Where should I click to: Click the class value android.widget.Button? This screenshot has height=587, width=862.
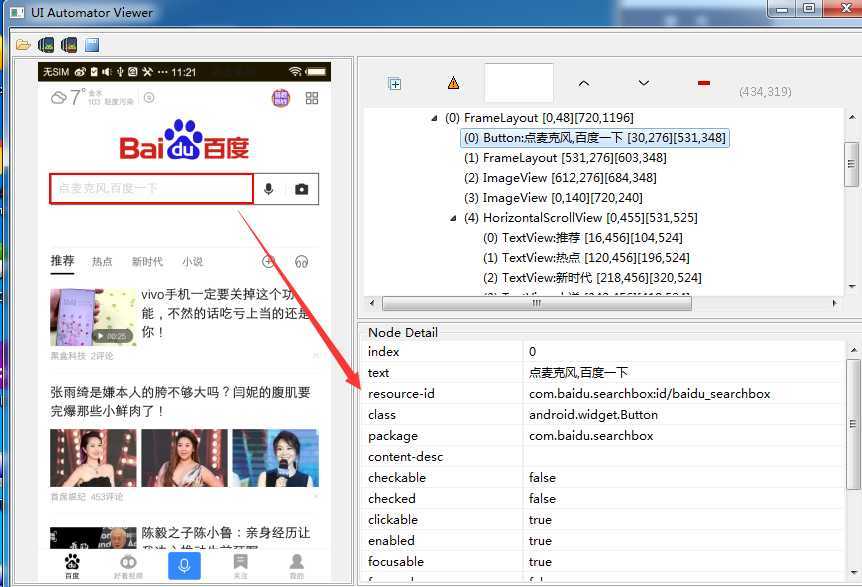point(593,415)
